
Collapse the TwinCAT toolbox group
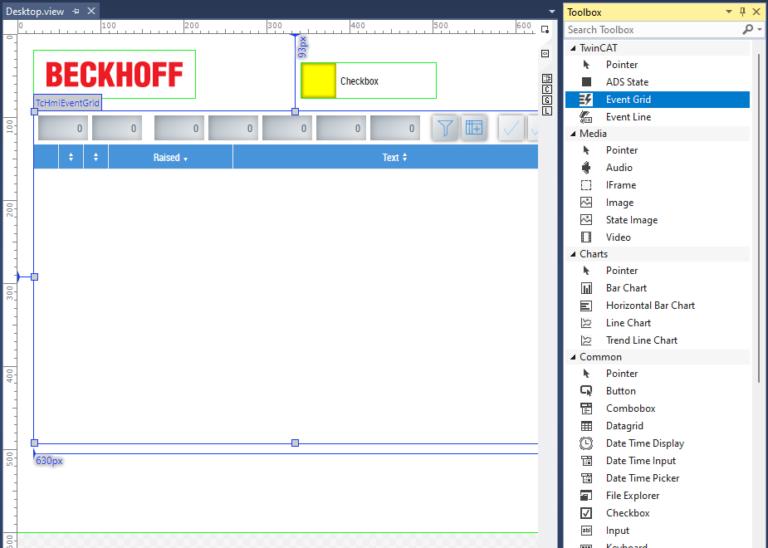click(573, 48)
